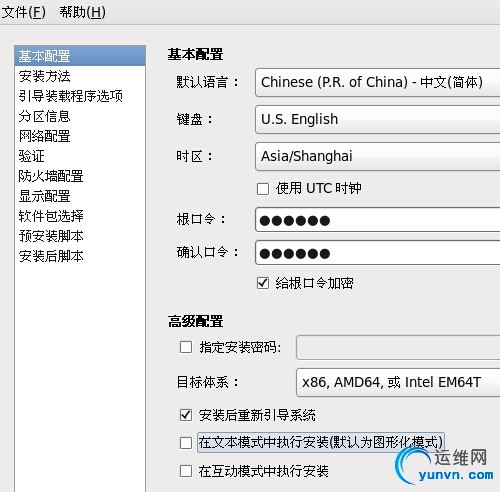Viewport: 500px width, 492px height.
Task: Open the 帮助(H) menu
Action: (82, 12)
